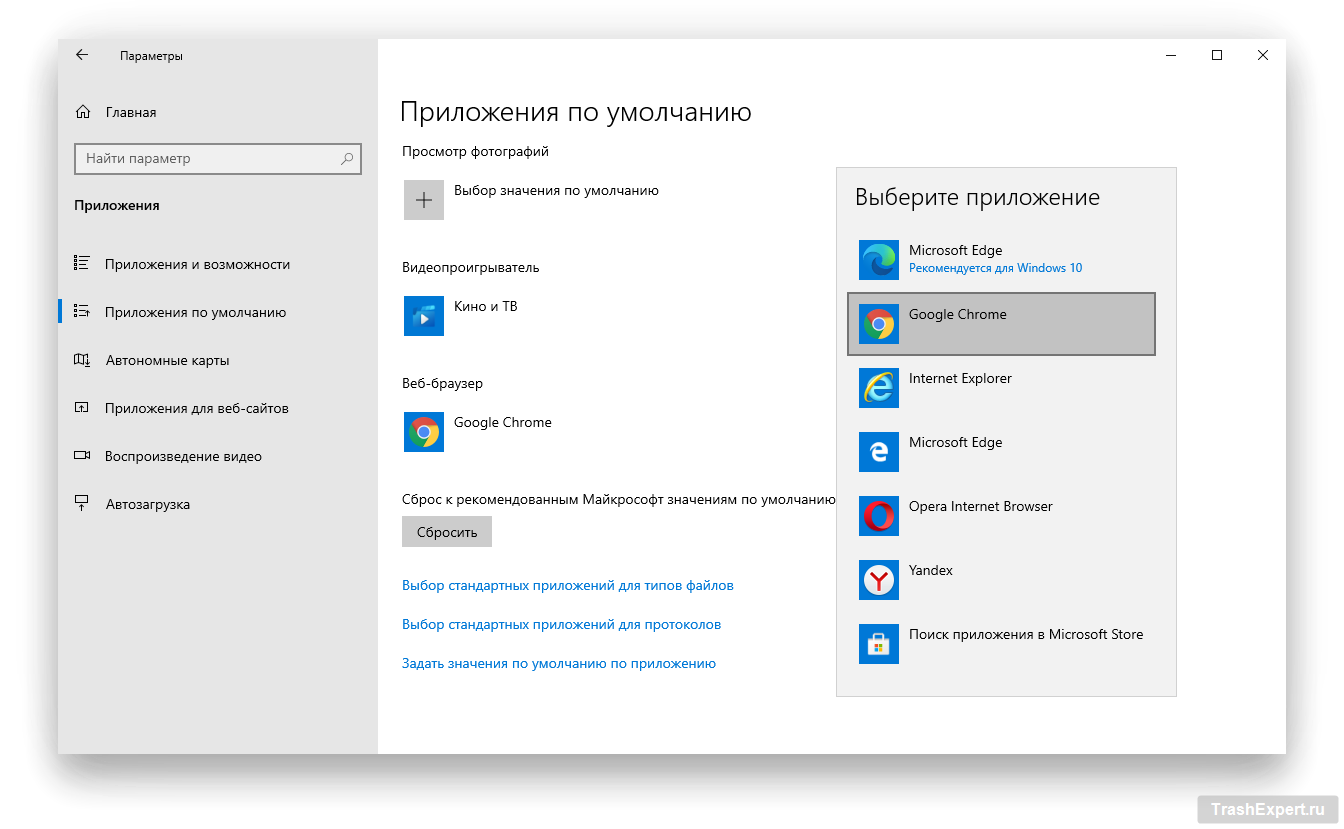The image size is (1344, 829).
Task: Select the second Microsoft Edge entry text
Action: [955, 442]
